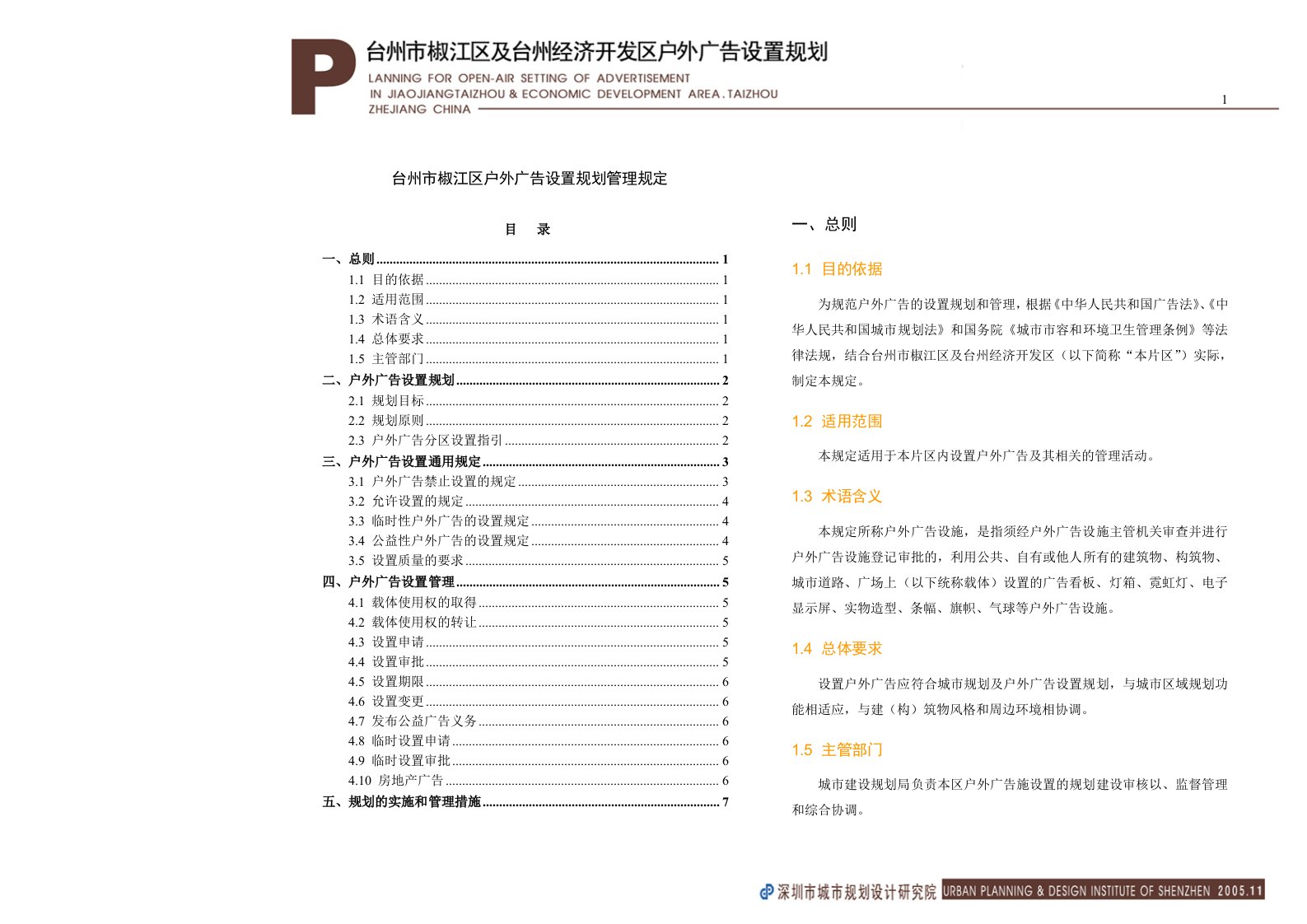Open contents entry 1.3 术语含义
1307x924 pixels.
(538, 320)
